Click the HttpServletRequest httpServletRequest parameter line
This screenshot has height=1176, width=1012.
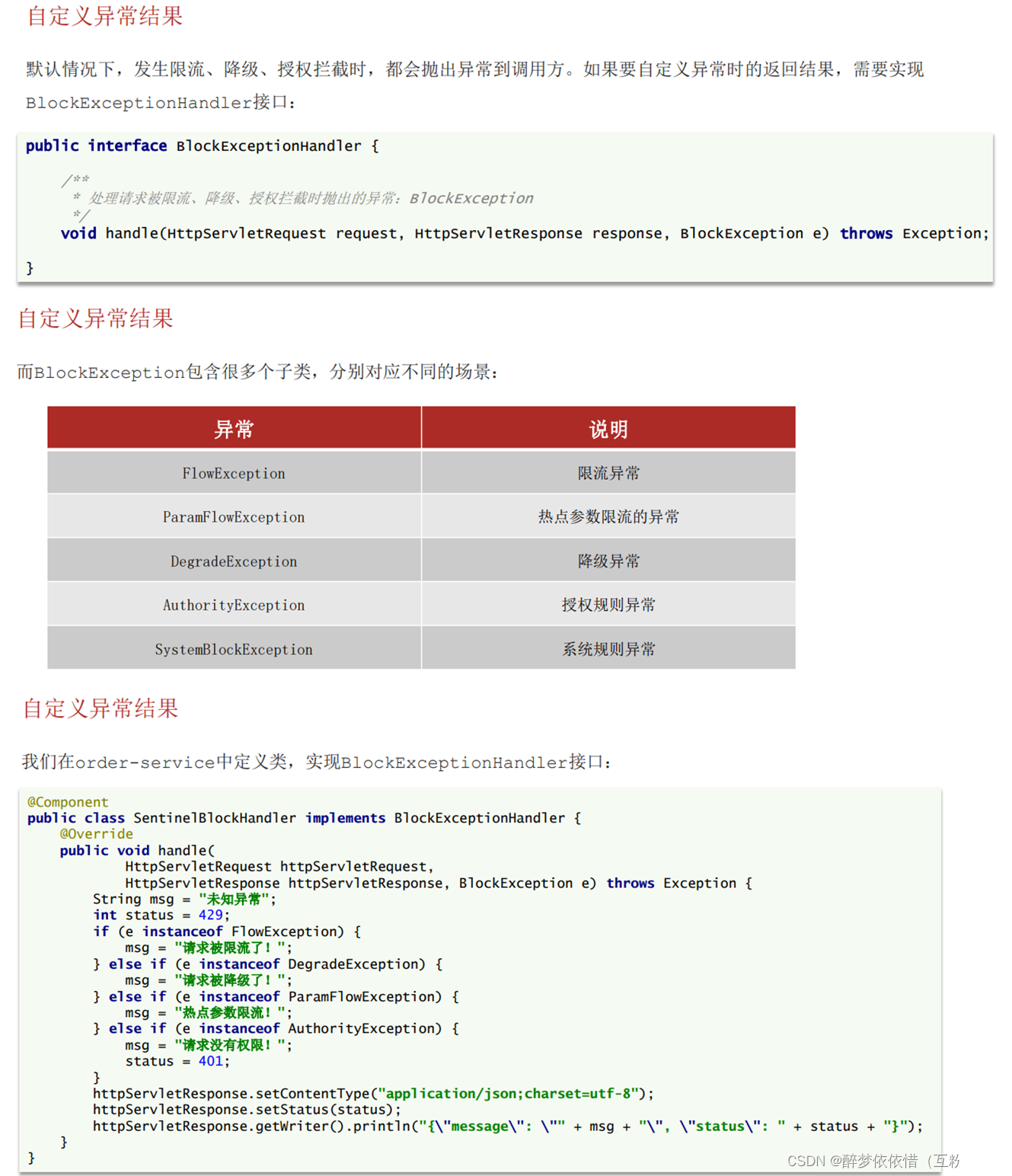point(279,867)
